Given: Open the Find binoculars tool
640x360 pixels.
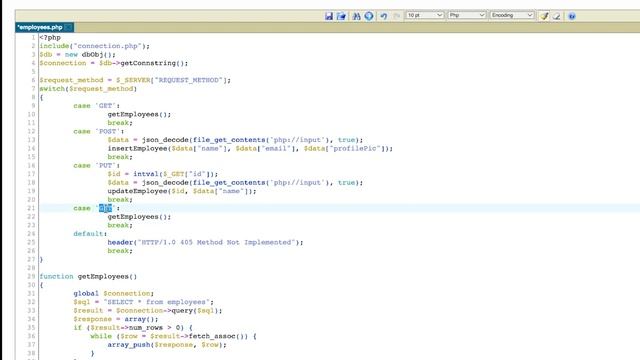Looking at the screenshot, I should [x=356, y=16].
